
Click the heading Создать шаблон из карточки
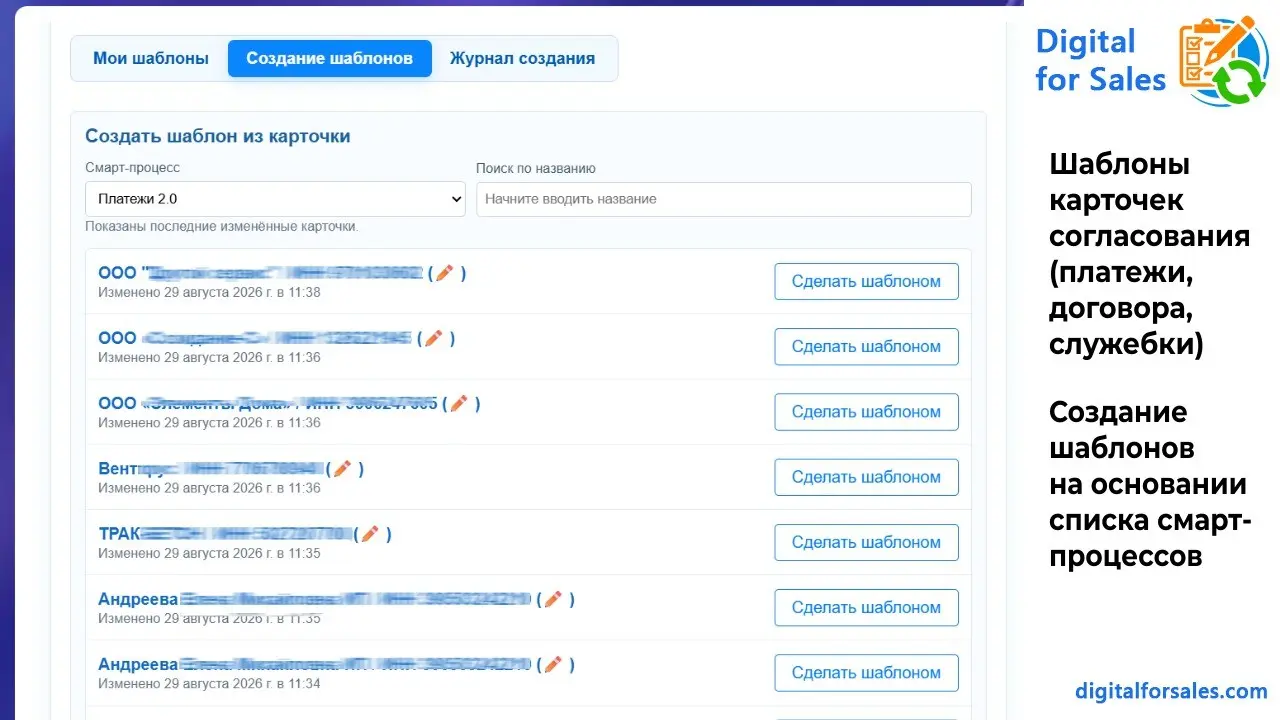click(218, 136)
